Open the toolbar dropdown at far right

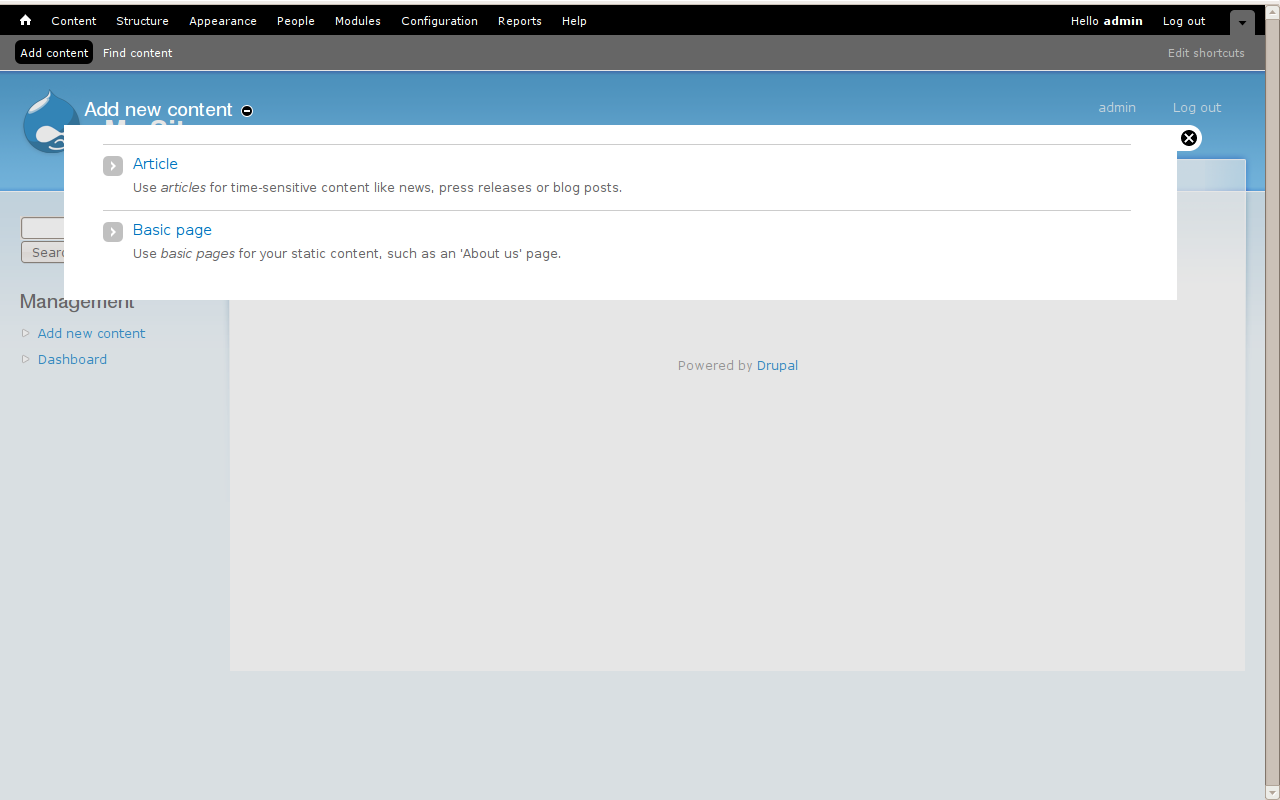coord(1241,21)
